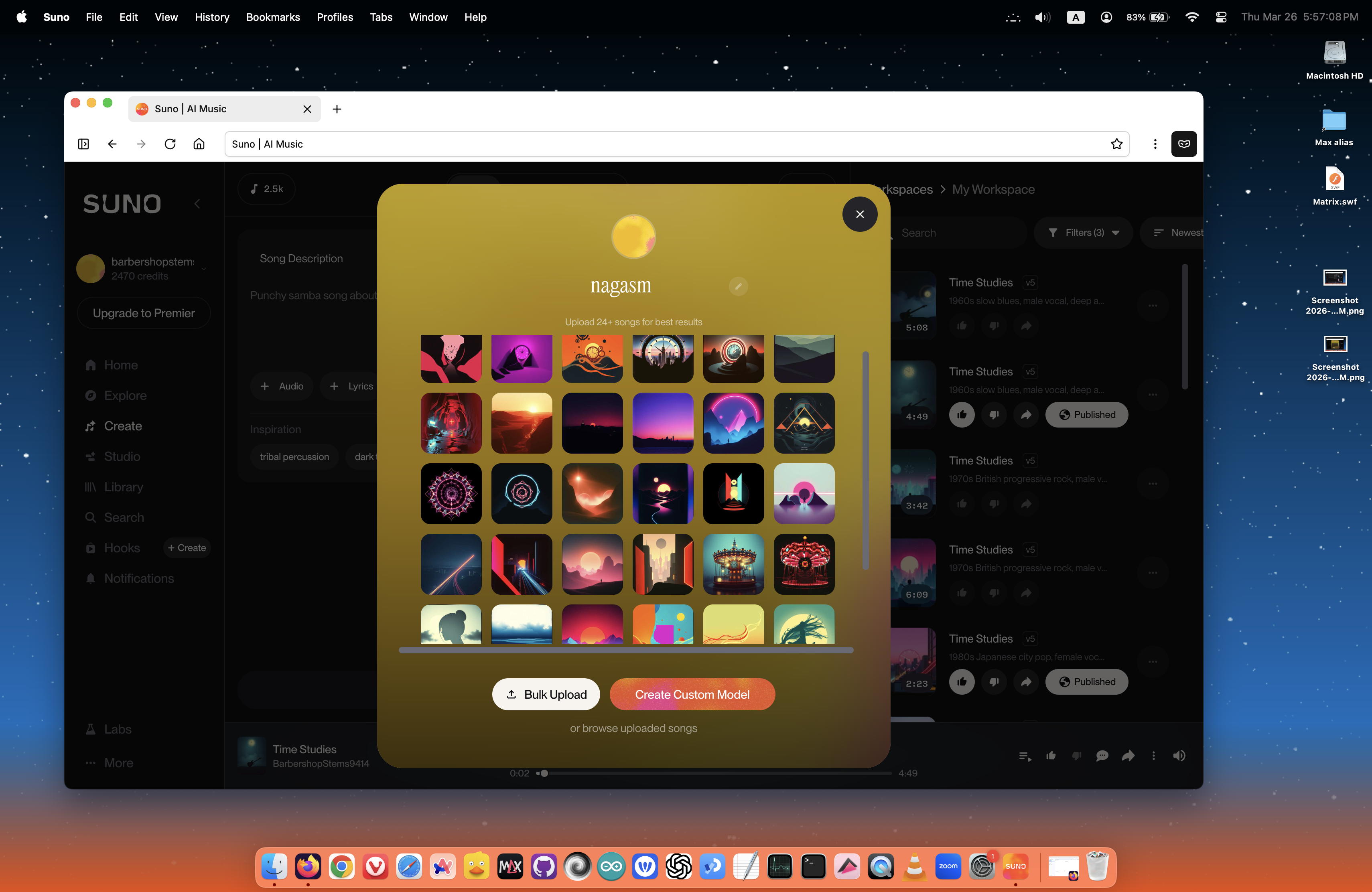Bookmark the page with star icon
1372x892 pixels.
pyautogui.click(x=1116, y=144)
